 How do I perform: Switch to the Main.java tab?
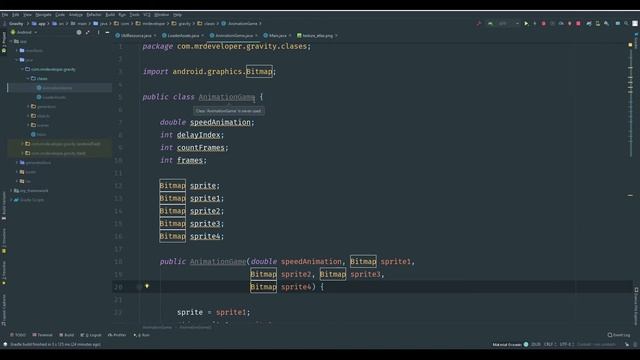point(278,36)
